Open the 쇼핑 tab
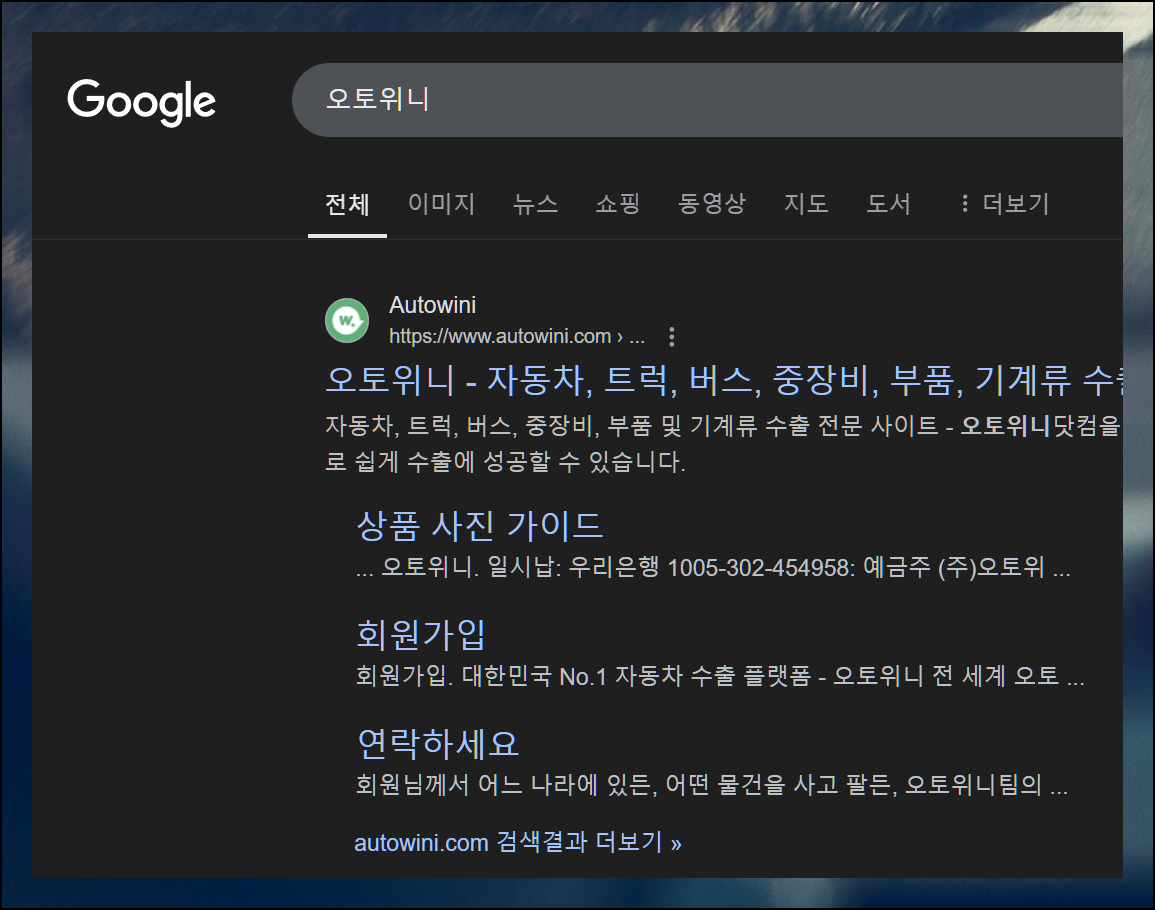 tap(617, 203)
